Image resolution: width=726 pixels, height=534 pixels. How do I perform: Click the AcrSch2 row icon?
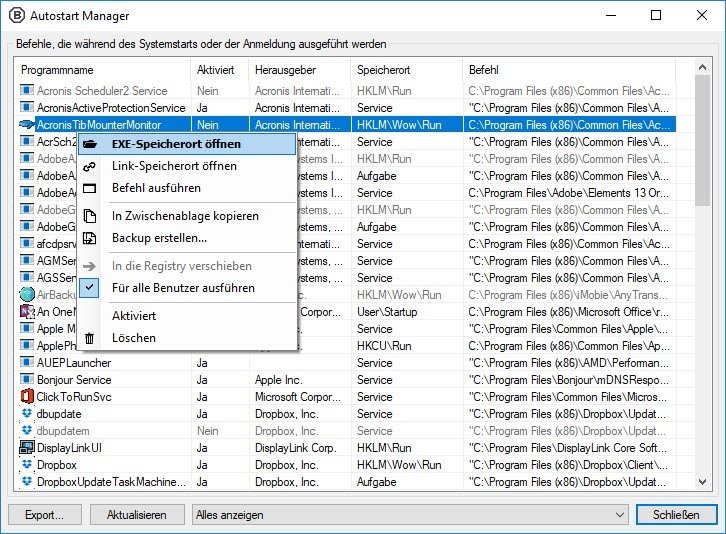[27, 141]
